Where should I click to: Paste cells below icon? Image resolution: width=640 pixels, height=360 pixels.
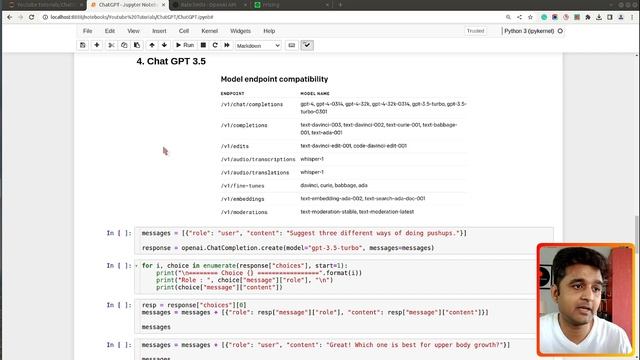tap(137, 45)
